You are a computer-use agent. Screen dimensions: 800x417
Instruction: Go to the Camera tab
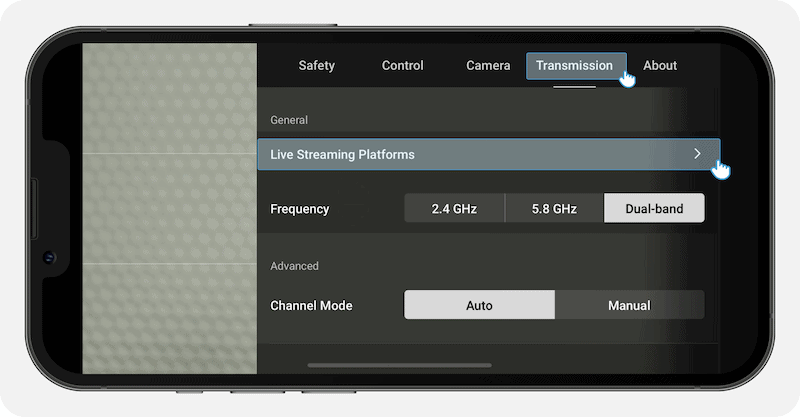coord(488,66)
